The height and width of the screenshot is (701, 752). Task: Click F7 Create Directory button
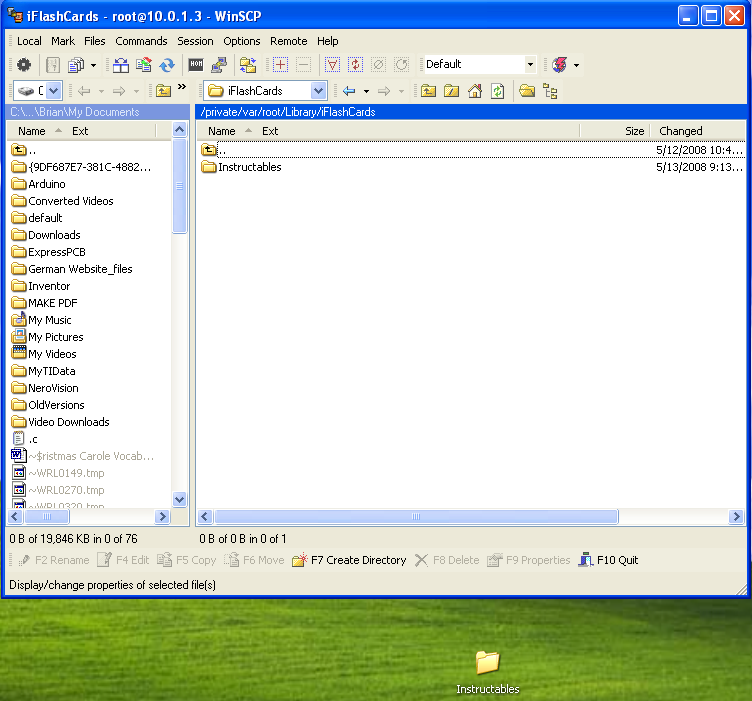click(349, 560)
